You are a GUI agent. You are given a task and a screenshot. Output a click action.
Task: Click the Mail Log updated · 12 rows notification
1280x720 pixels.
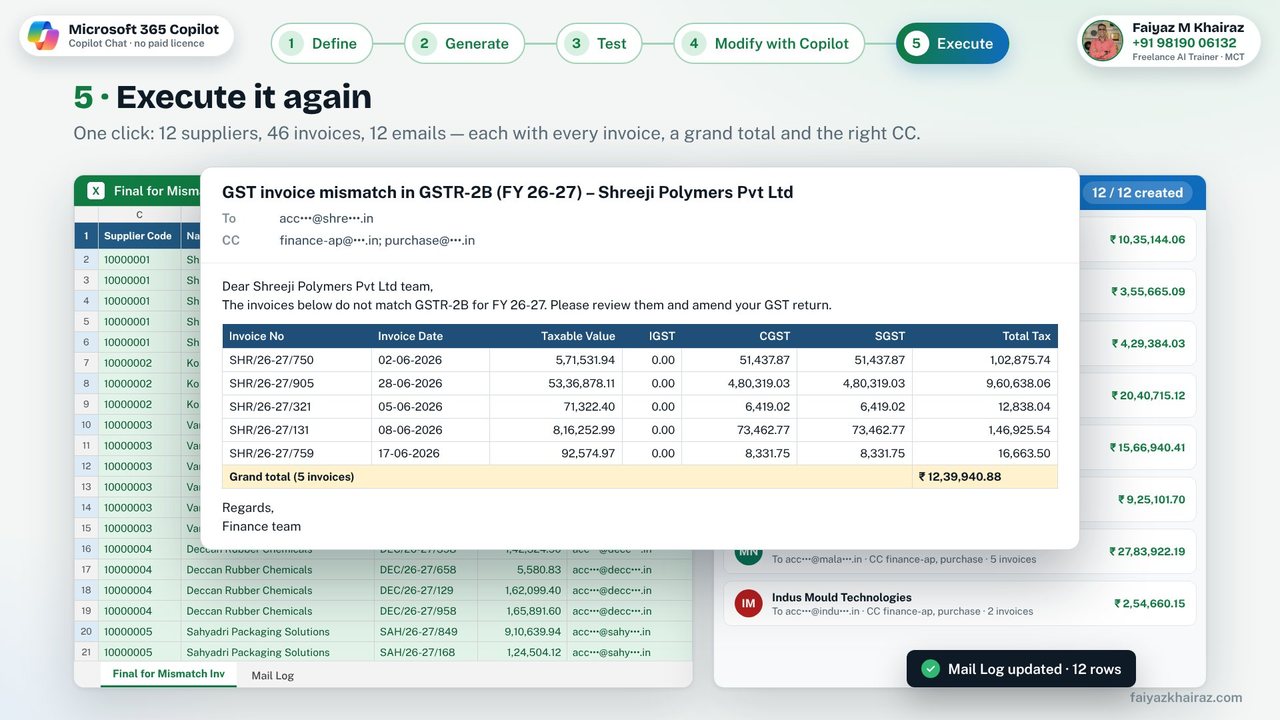pos(1021,669)
